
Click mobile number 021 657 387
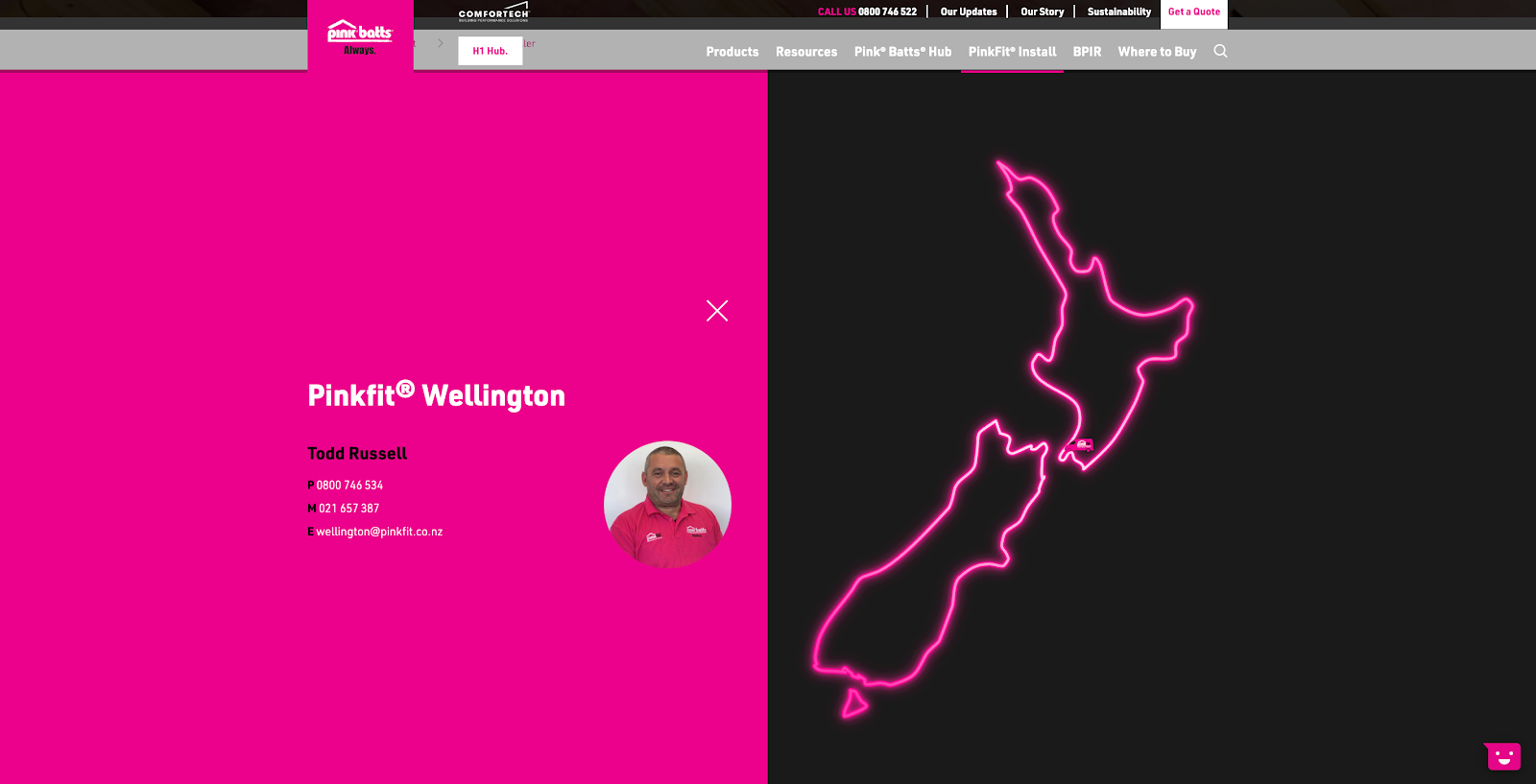[x=348, y=509]
